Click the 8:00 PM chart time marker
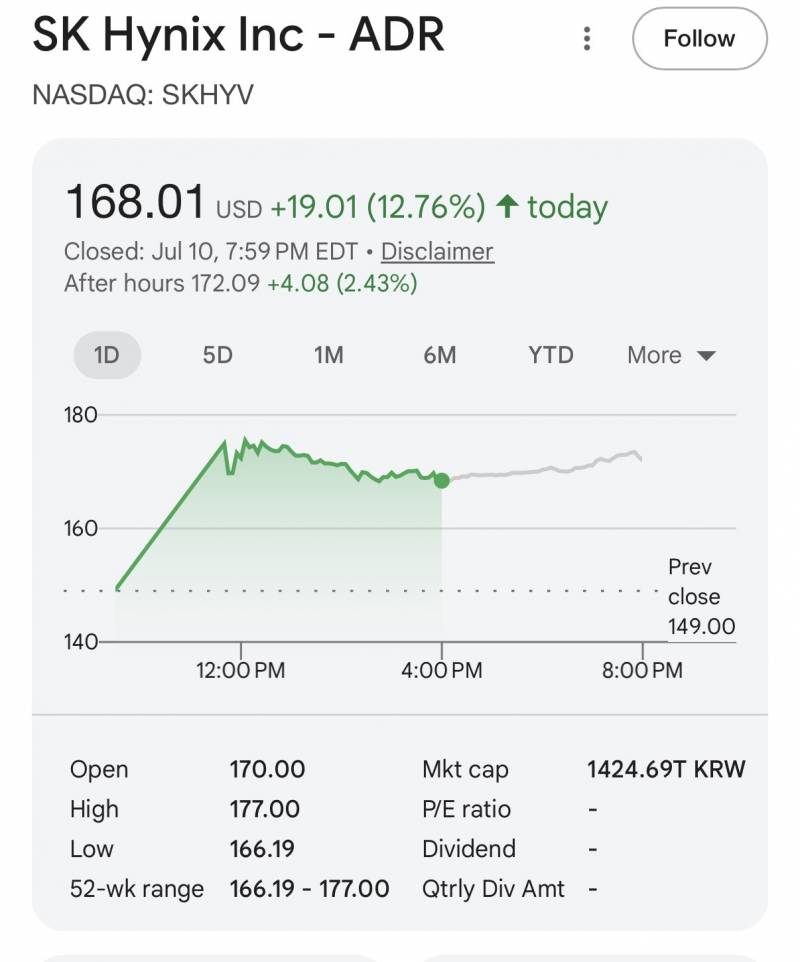 tap(642, 670)
